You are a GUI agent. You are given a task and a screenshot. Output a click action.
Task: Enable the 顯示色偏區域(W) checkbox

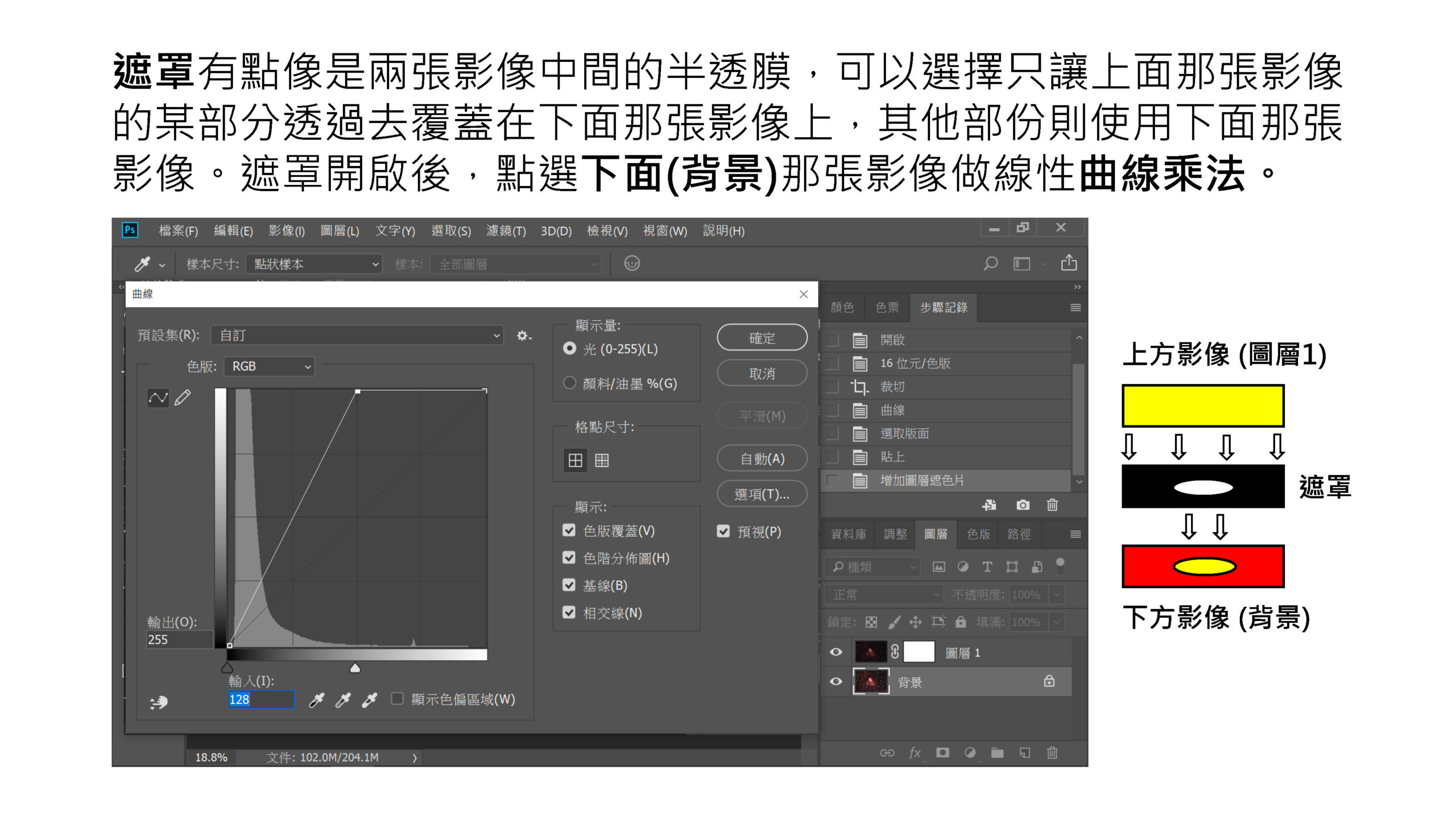coord(397,698)
